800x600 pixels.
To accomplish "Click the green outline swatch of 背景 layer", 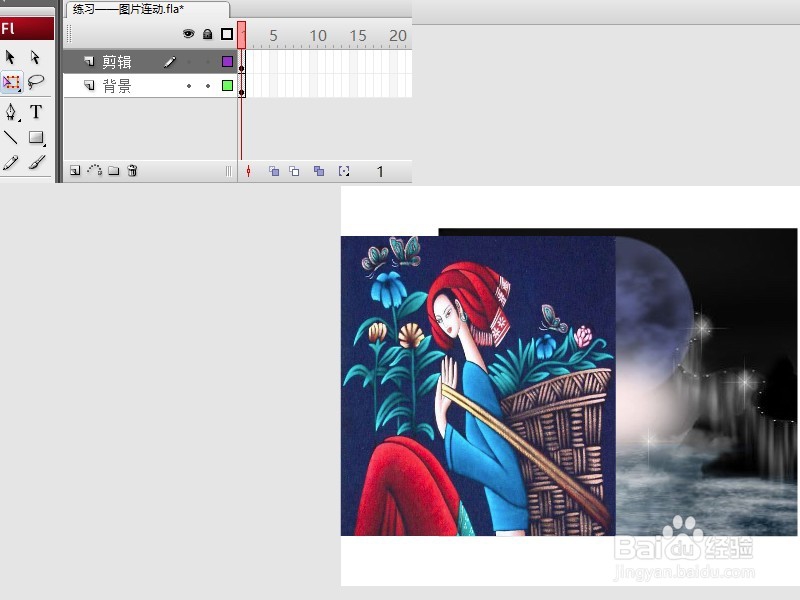I will (228, 85).
